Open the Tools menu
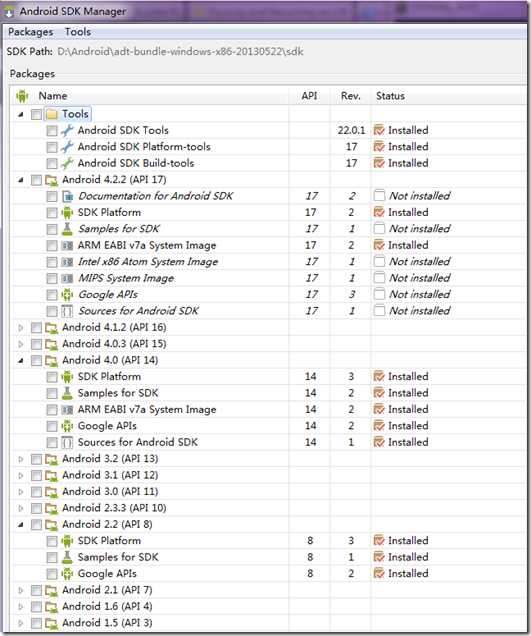 (77, 32)
